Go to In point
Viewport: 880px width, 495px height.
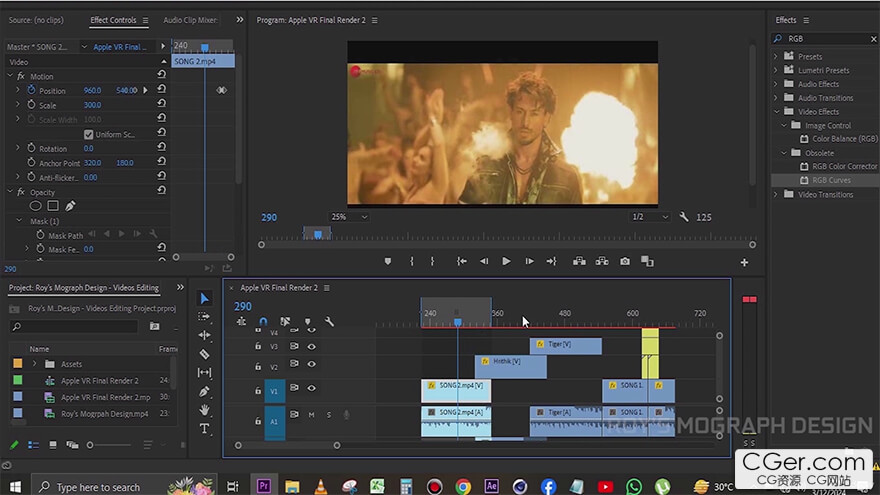[x=461, y=262]
